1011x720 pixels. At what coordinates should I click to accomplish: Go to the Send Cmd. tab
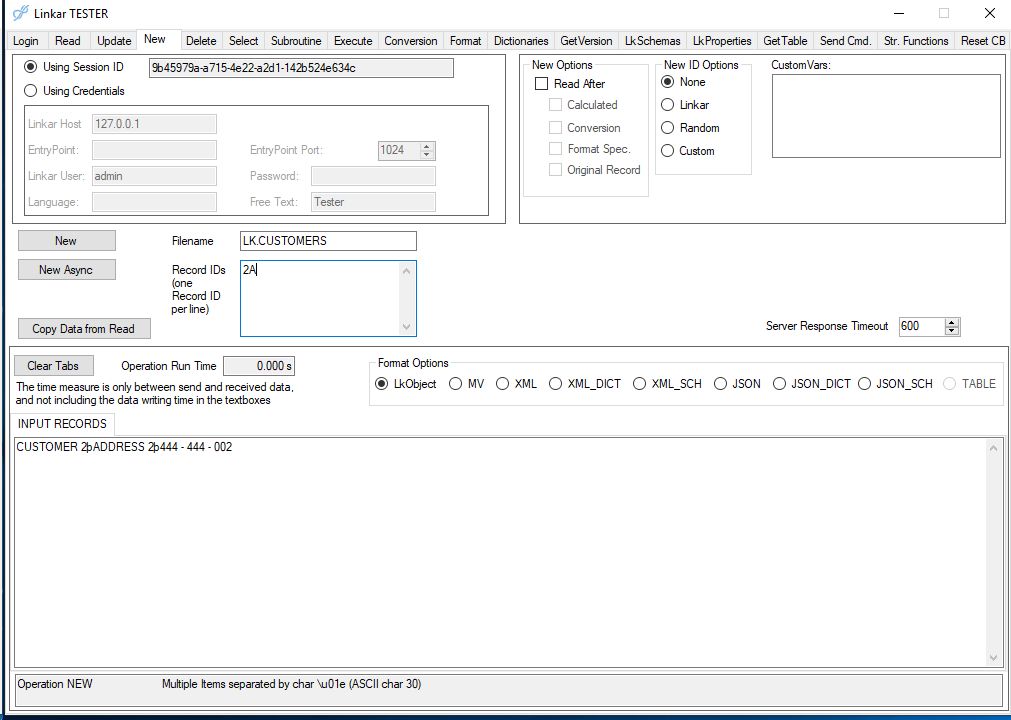tap(845, 41)
